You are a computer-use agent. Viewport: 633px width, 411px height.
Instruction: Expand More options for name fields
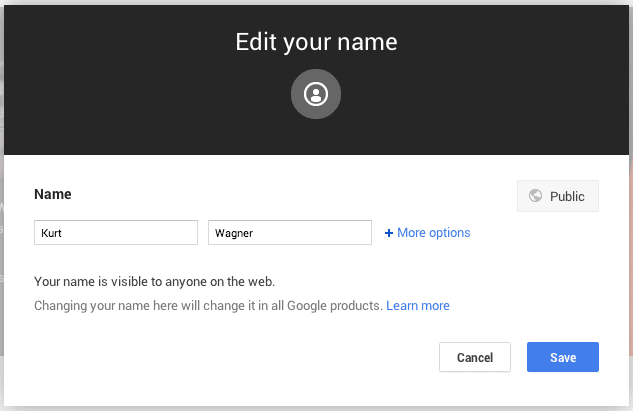(428, 233)
